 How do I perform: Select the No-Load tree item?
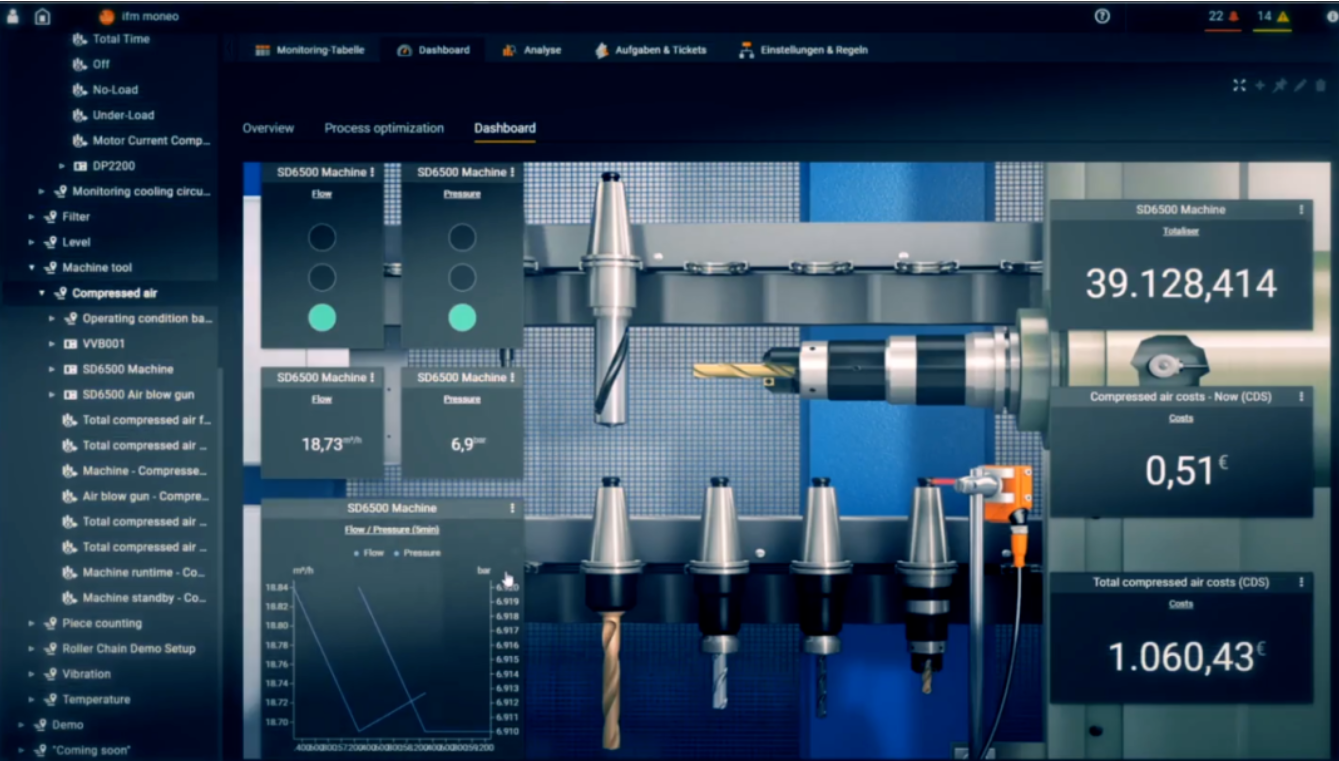pyautogui.click(x=106, y=90)
